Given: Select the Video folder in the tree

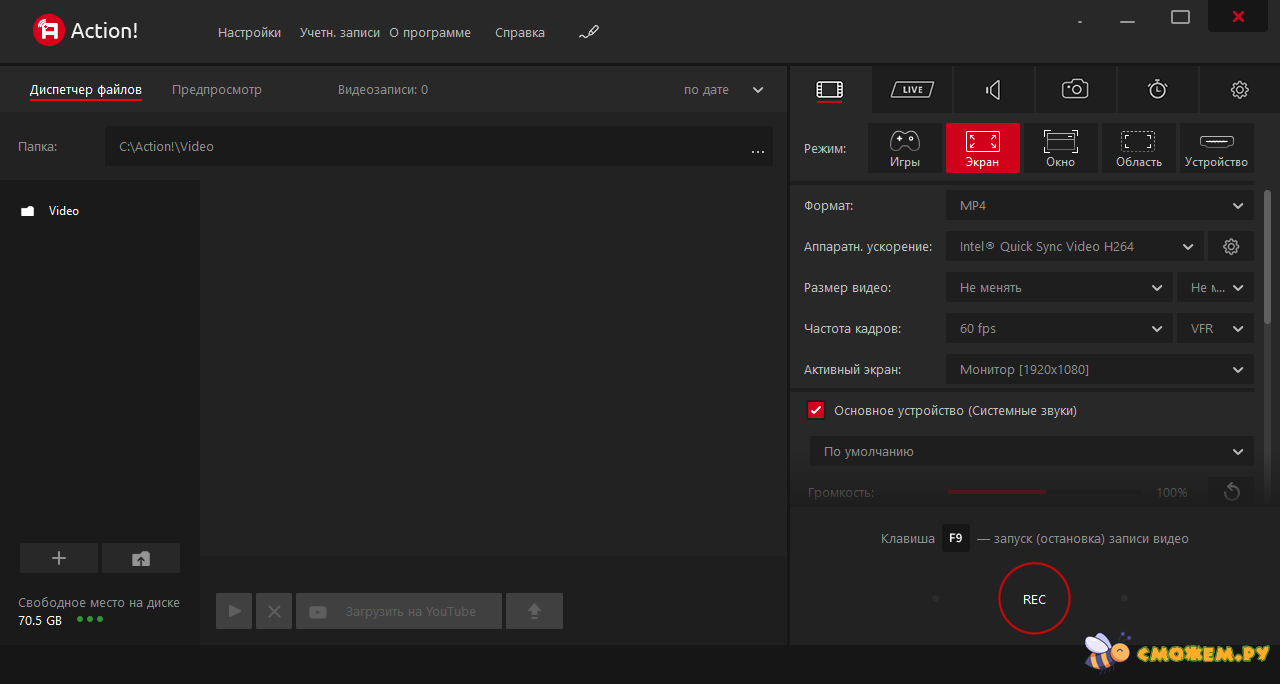Looking at the screenshot, I should point(63,211).
